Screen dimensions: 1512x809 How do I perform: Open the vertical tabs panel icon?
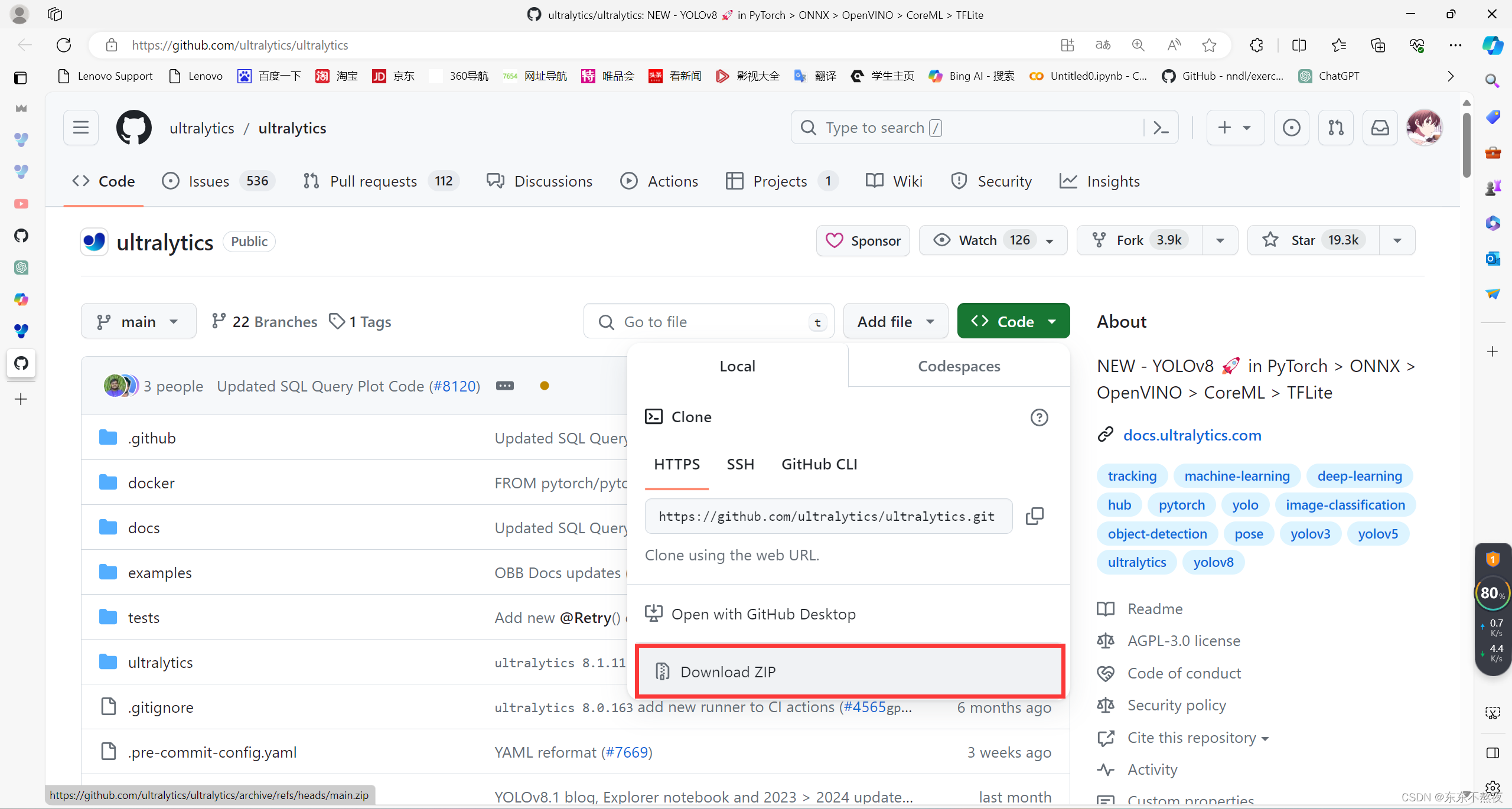pyautogui.click(x=21, y=77)
